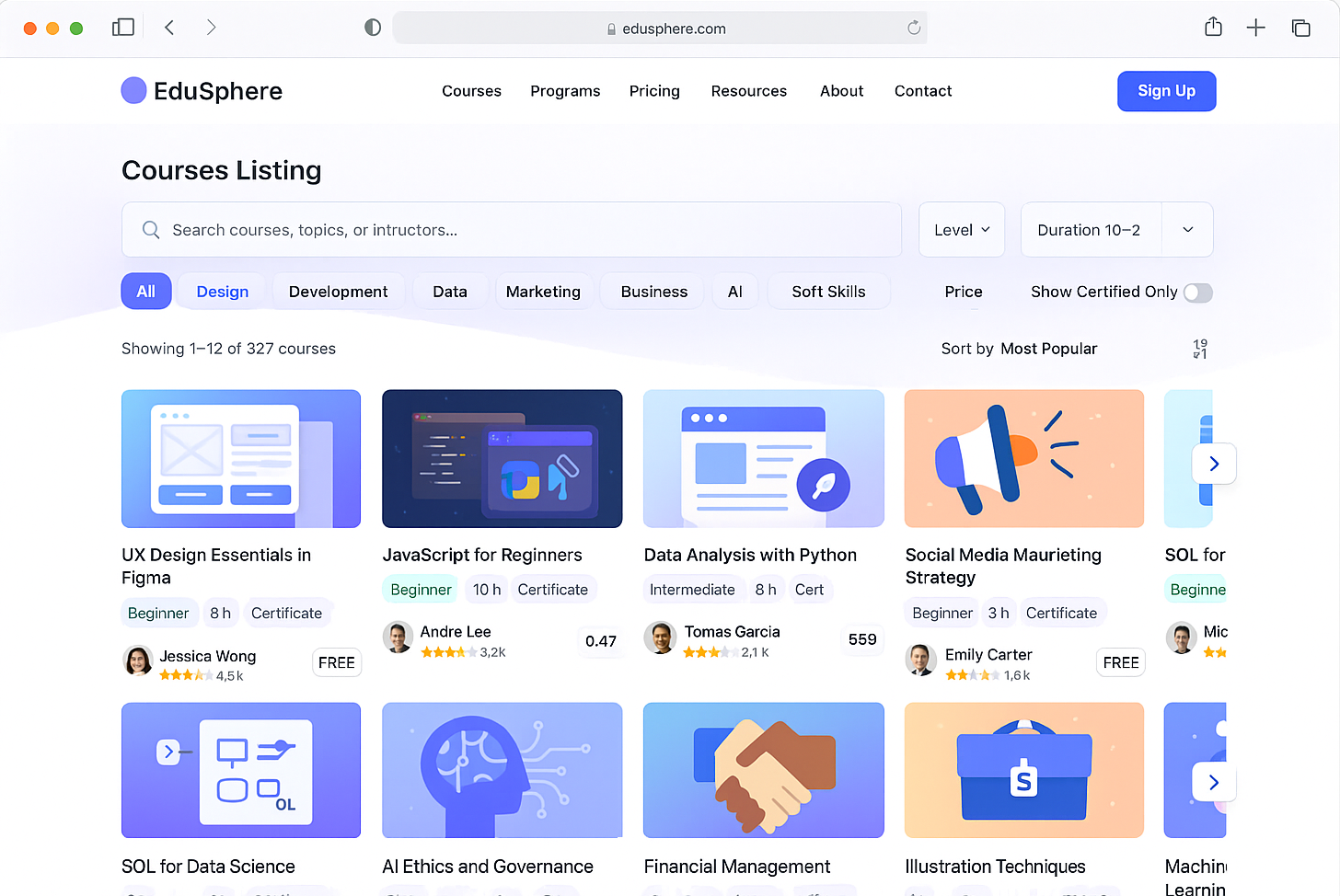Click the search magnifier icon
Screen dimensions: 1340x896
pyautogui.click(x=151, y=230)
